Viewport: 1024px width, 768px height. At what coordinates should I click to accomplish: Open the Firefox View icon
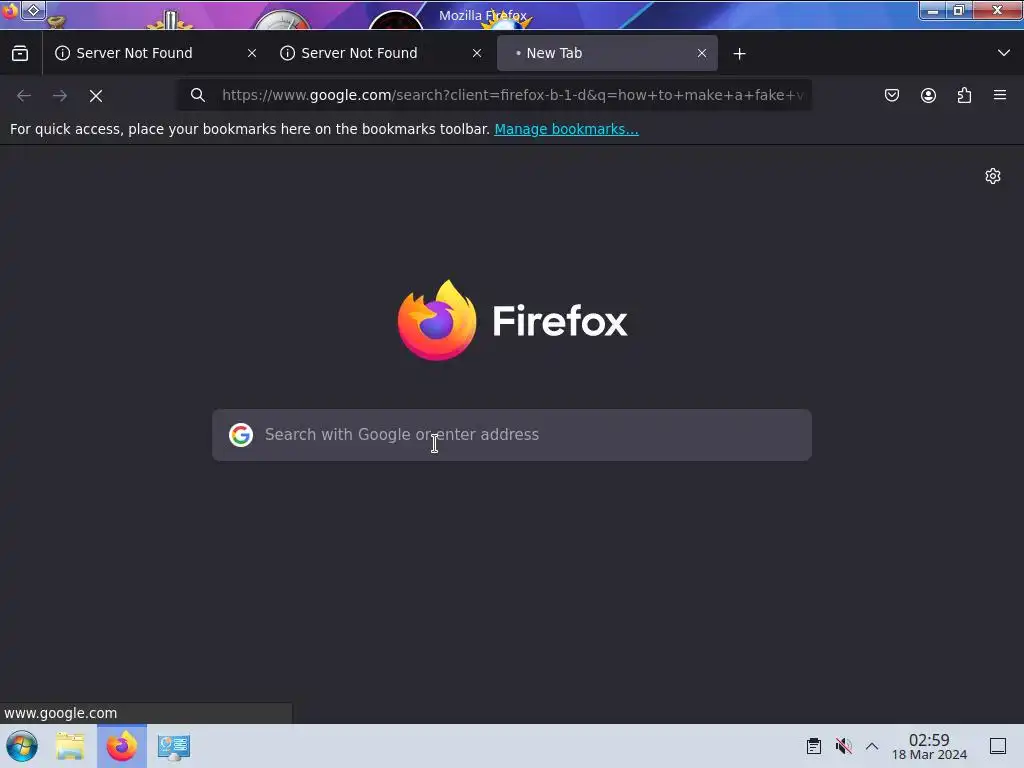pyautogui.click(x=20, y=54)
